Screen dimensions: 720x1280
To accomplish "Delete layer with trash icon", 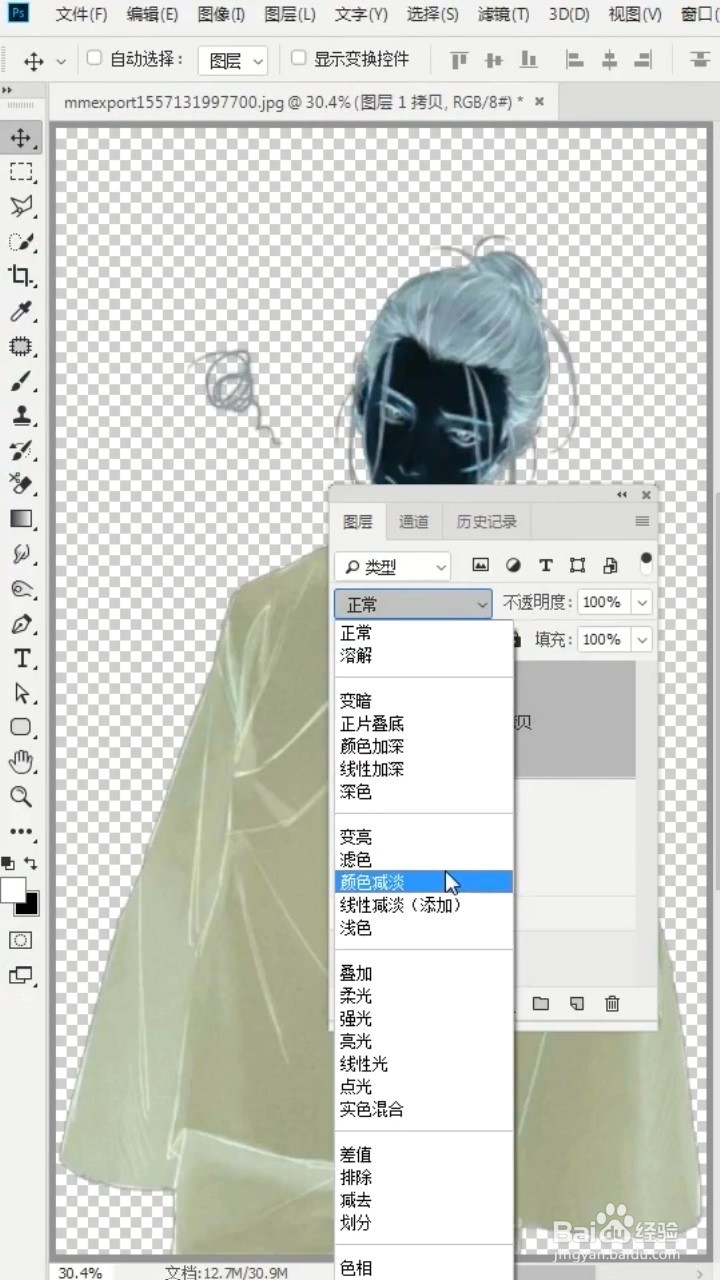I will pyautogui.click(x=612, y=1003).
